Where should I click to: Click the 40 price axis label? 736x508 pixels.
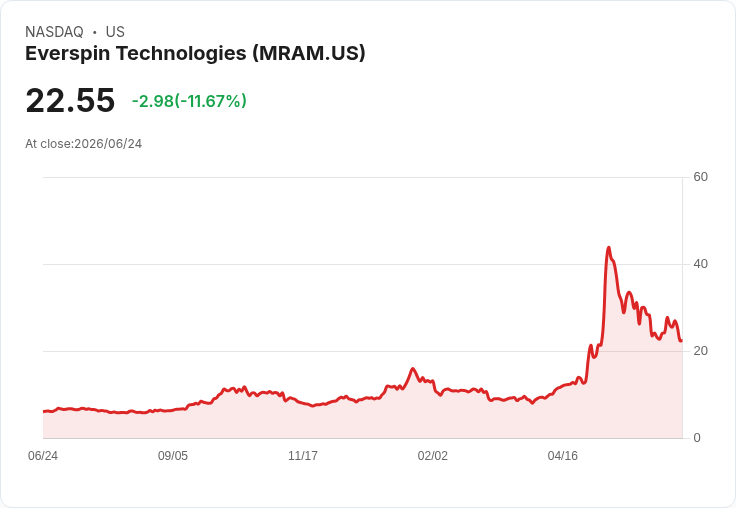pyautogui.click(x=700, y=264)
